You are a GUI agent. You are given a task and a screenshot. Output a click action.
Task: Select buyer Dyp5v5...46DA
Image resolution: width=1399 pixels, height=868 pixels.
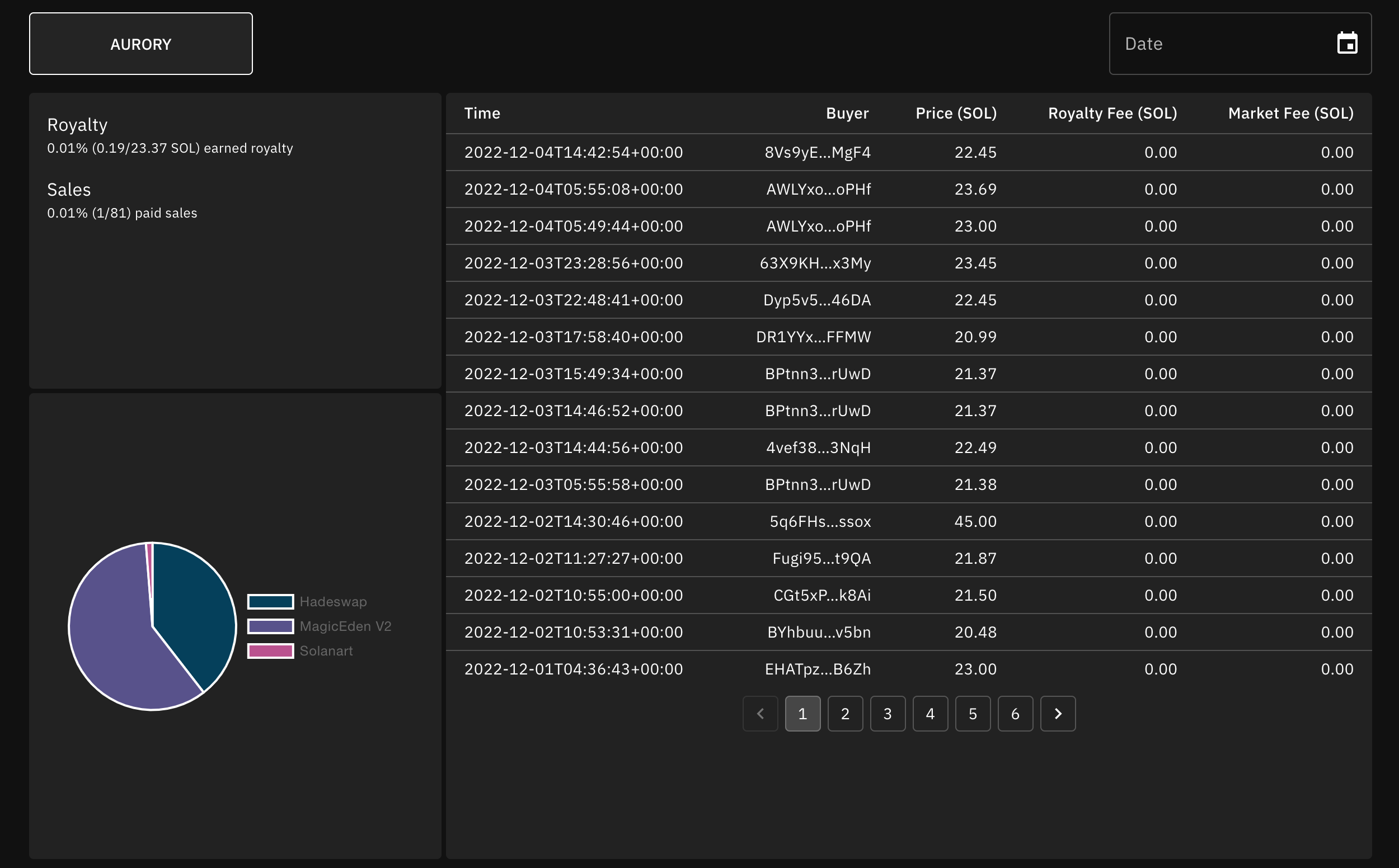[x=817, y=300]
